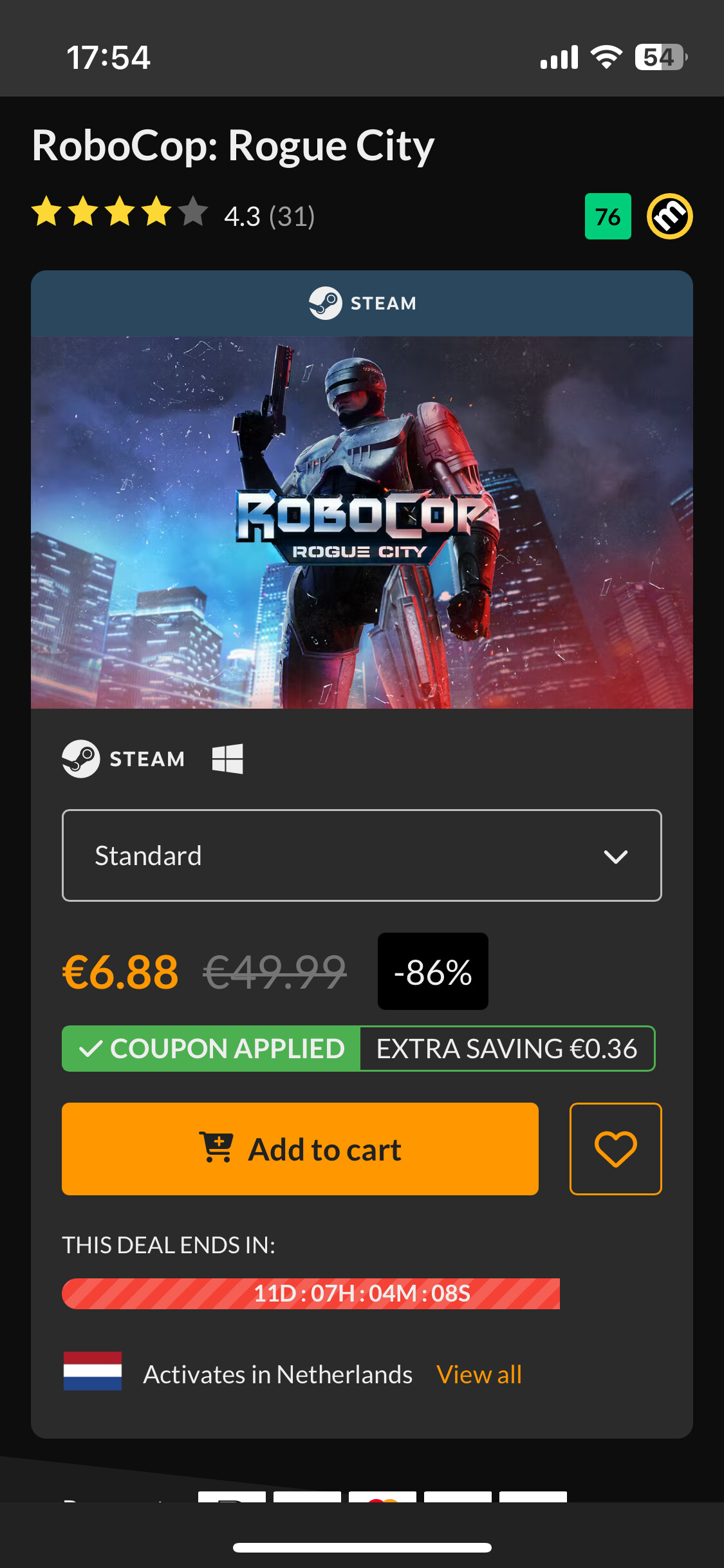
Task: Open the Standard edition dropdown
Action: point(362,855)
